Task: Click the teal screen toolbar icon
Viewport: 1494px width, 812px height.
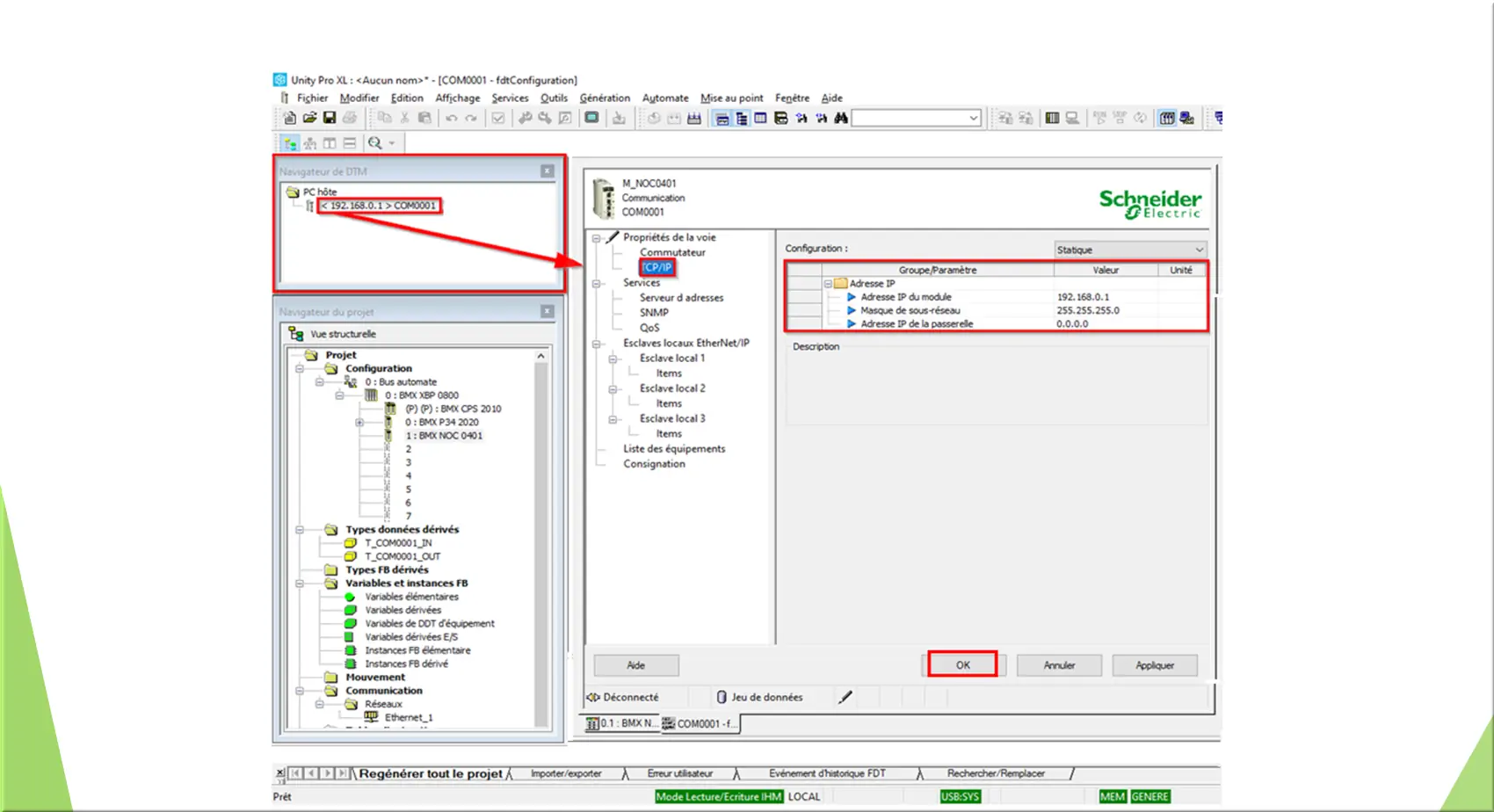Action: click(592, 118)
